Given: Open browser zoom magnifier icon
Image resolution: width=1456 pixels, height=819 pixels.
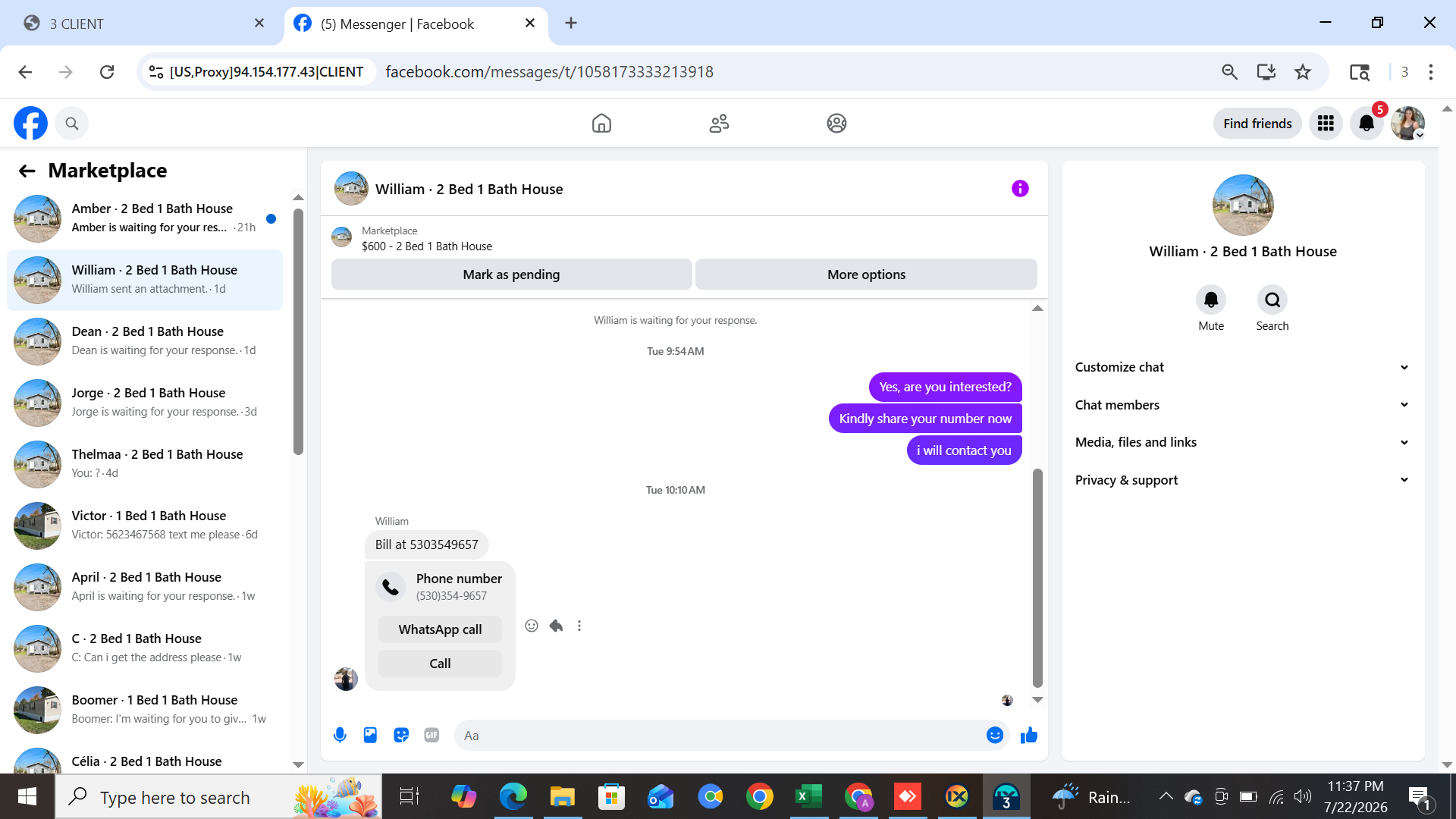Looking at the screenshot, I should [x=1229, y=72].
